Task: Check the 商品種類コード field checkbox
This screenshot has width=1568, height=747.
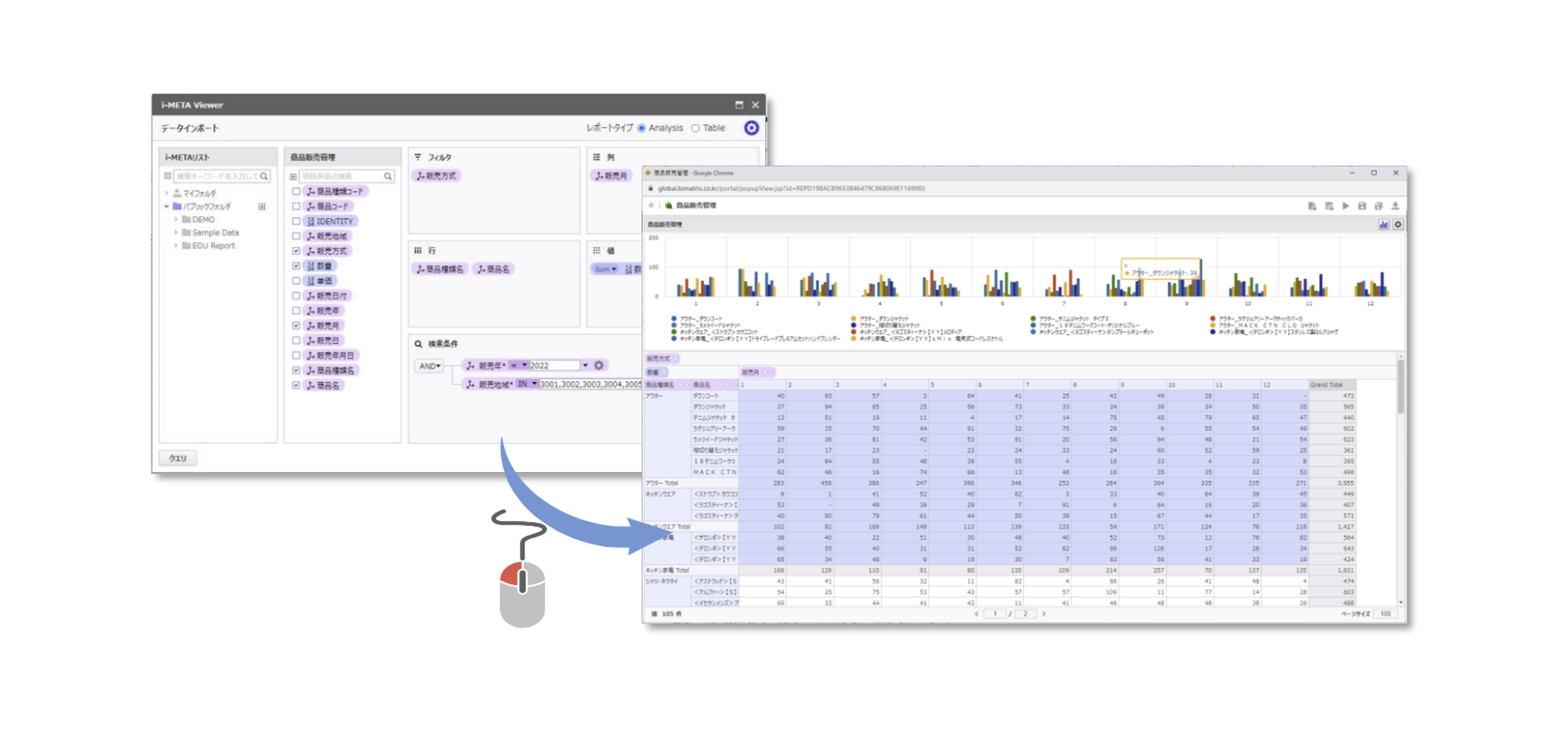Action: click(x=296, y=191)
